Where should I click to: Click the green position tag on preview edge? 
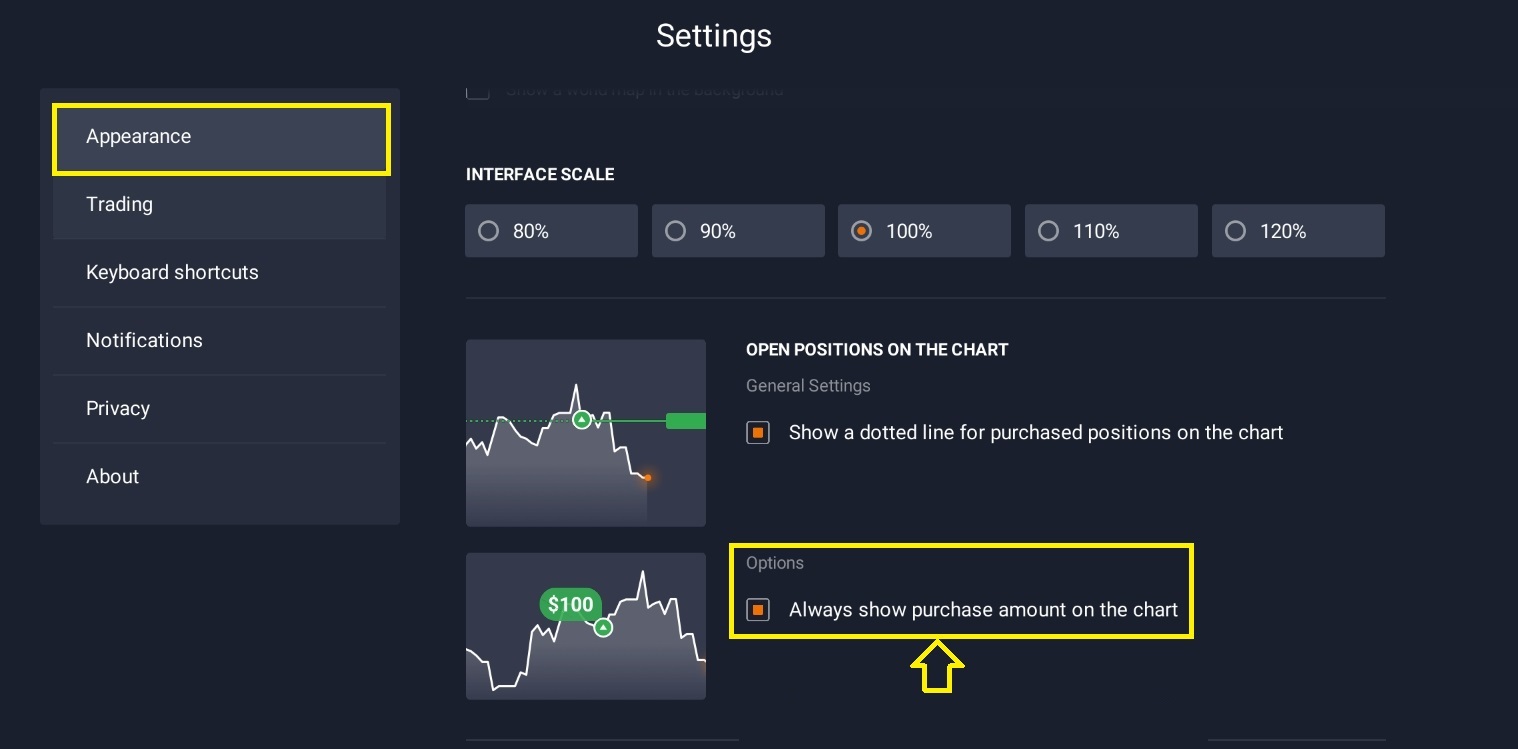coord(686,421)
